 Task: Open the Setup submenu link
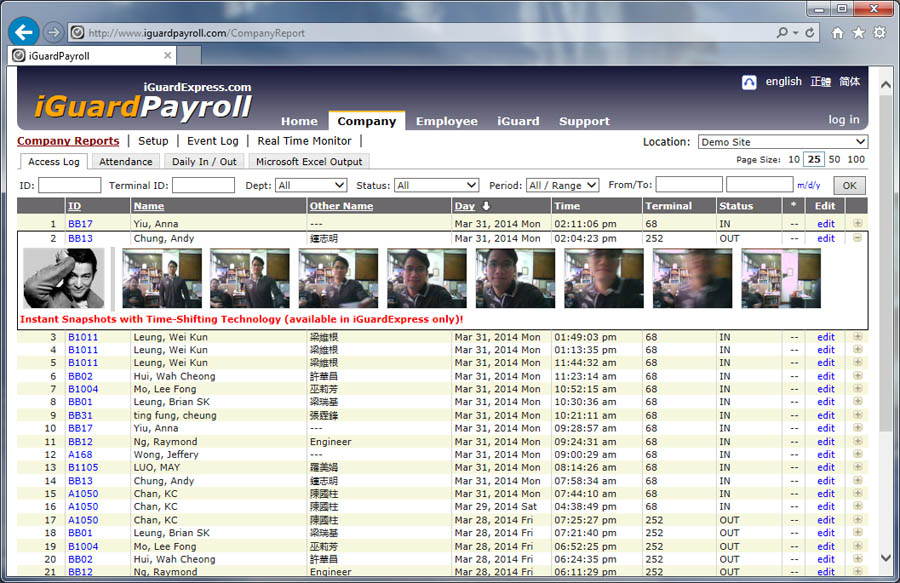[x=153, y=141]
